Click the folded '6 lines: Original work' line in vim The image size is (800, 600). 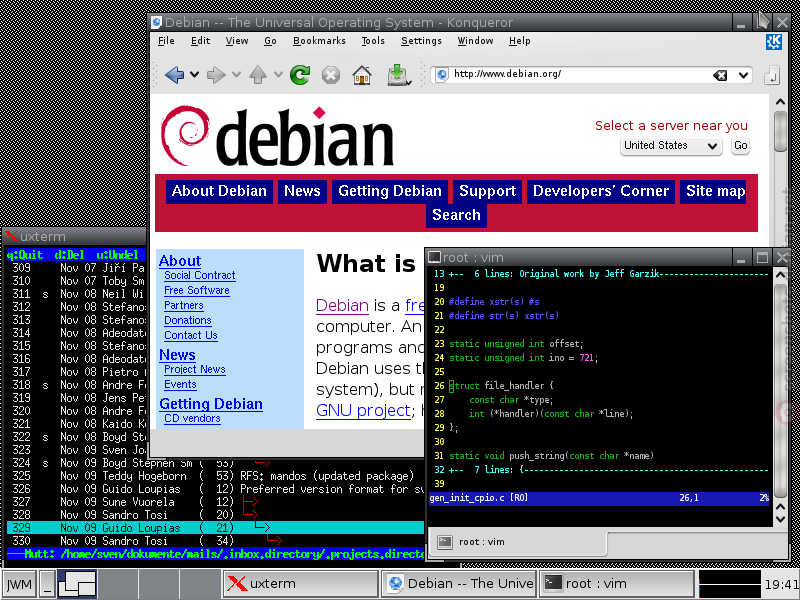click(599, 274)
